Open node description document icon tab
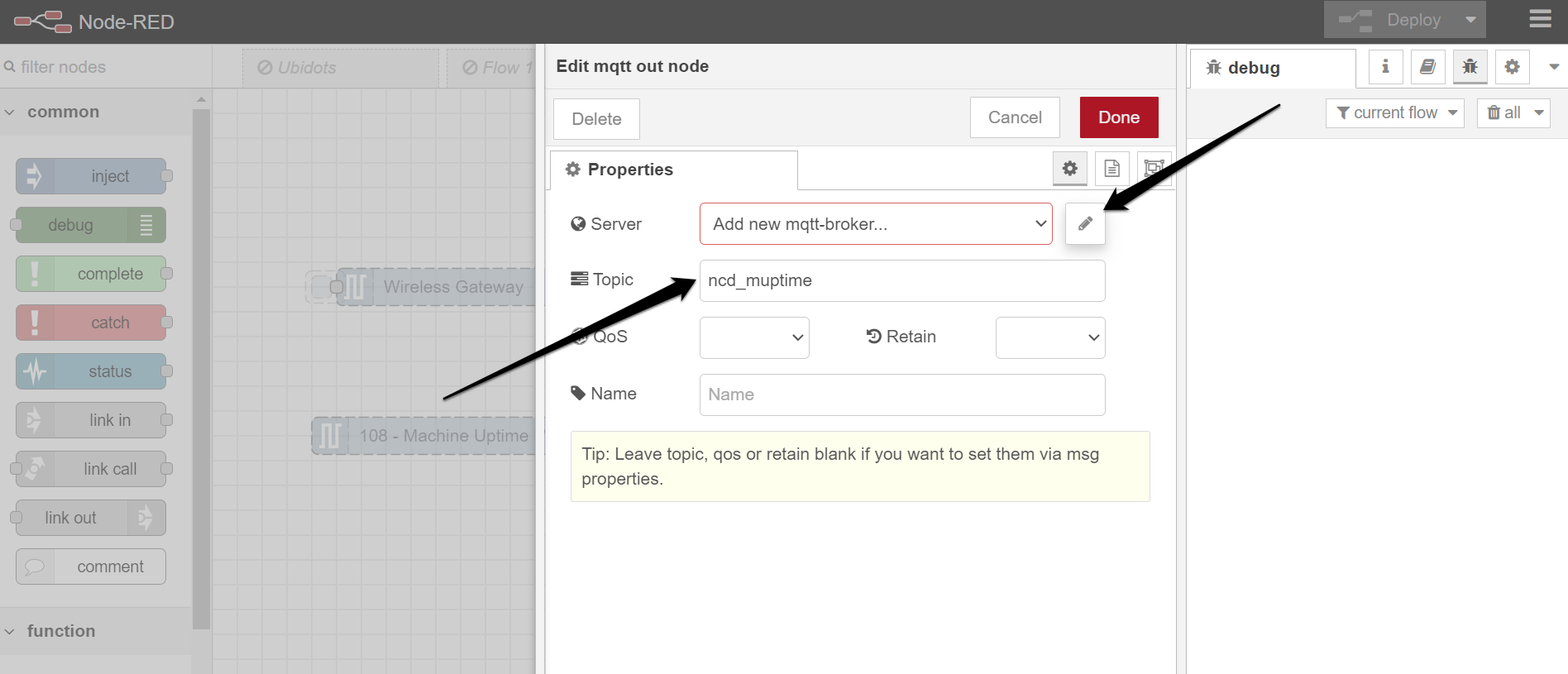This screenshot has width=1568, height=674. (1111, 169)
